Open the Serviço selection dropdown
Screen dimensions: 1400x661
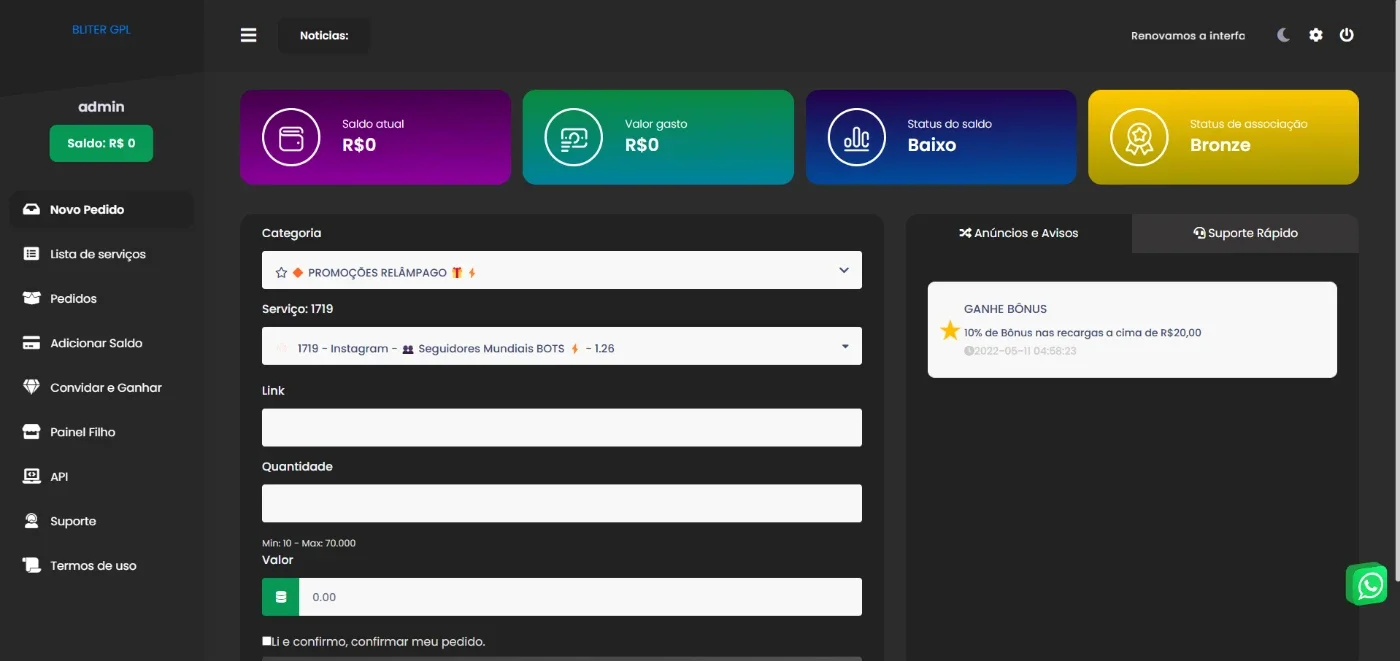(562, 346)
